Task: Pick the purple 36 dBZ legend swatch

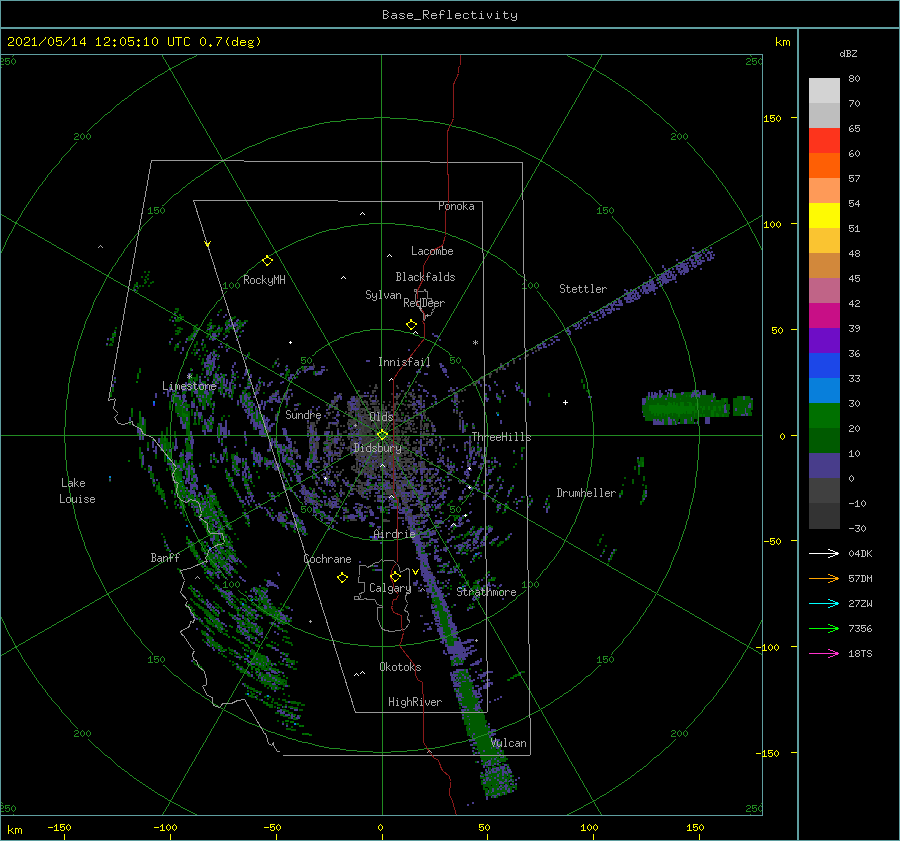Action: (824, 341)
